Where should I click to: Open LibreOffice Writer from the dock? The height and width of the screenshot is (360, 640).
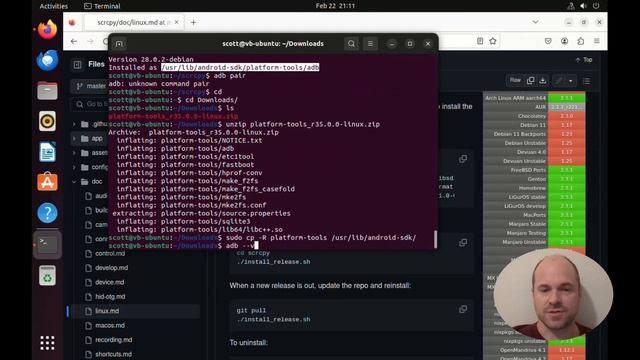coord(47,152)
